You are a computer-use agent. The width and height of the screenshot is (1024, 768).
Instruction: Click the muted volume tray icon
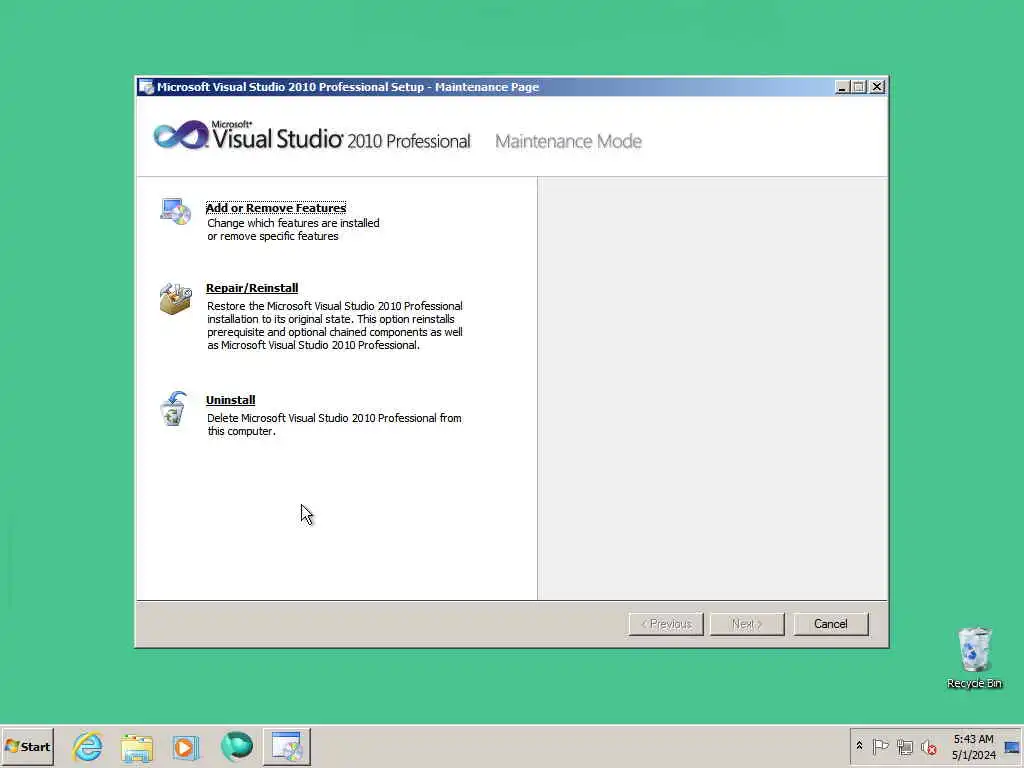[928, 747]
